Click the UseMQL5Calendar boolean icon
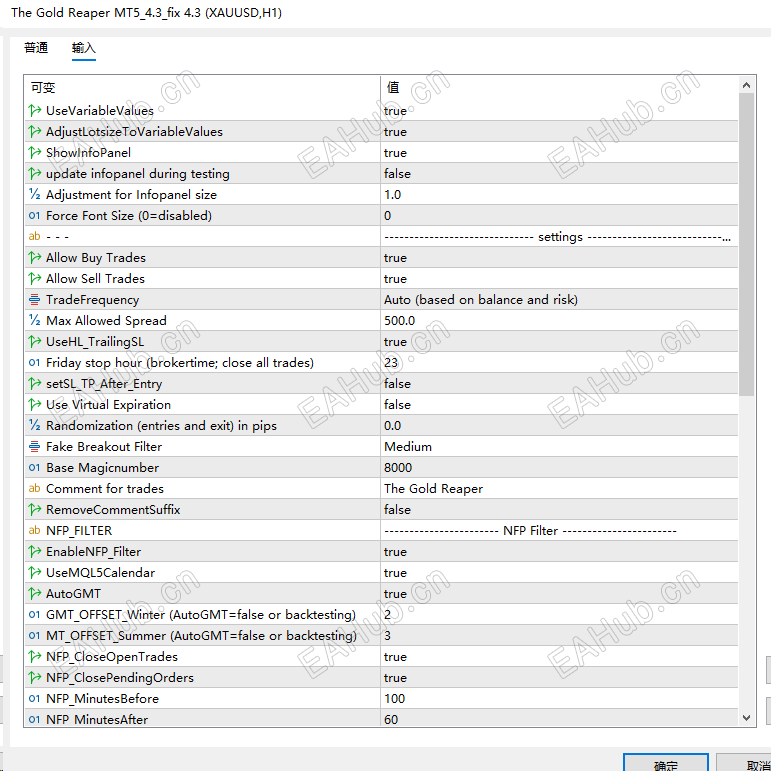Screen dimensions: 771x771 (x=34, y=573)
